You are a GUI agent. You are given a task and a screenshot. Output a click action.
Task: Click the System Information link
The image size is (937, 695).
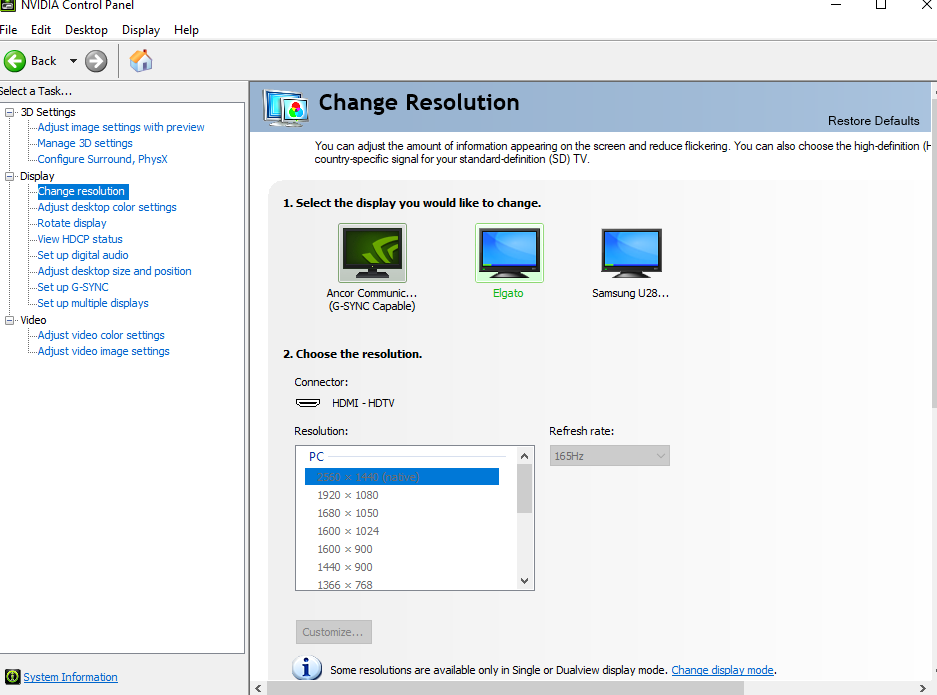tap(71, 677)
